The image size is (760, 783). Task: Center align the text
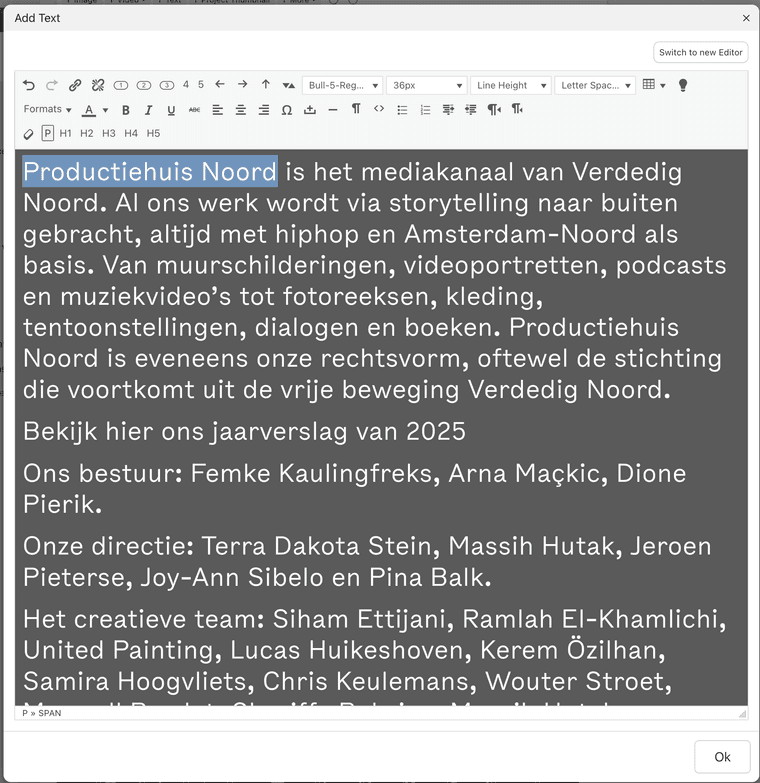[241, 110]
